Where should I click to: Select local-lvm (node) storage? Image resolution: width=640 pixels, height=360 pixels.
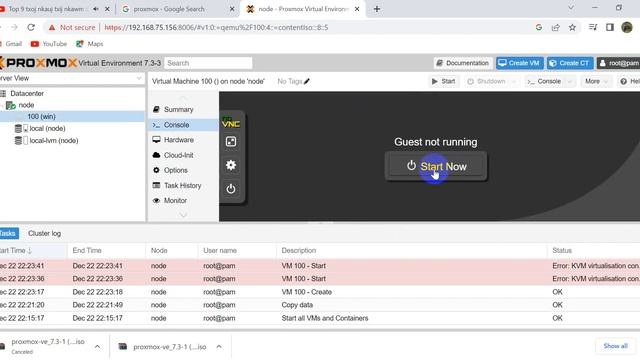53,141
